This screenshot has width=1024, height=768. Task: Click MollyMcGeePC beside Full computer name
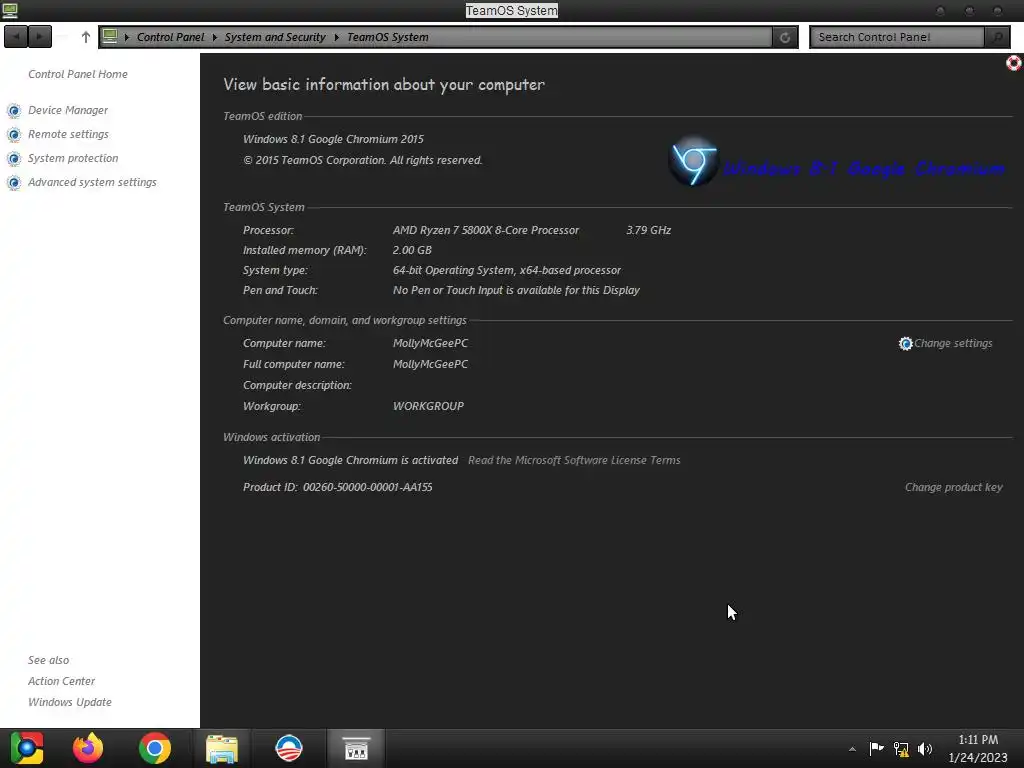430,364
